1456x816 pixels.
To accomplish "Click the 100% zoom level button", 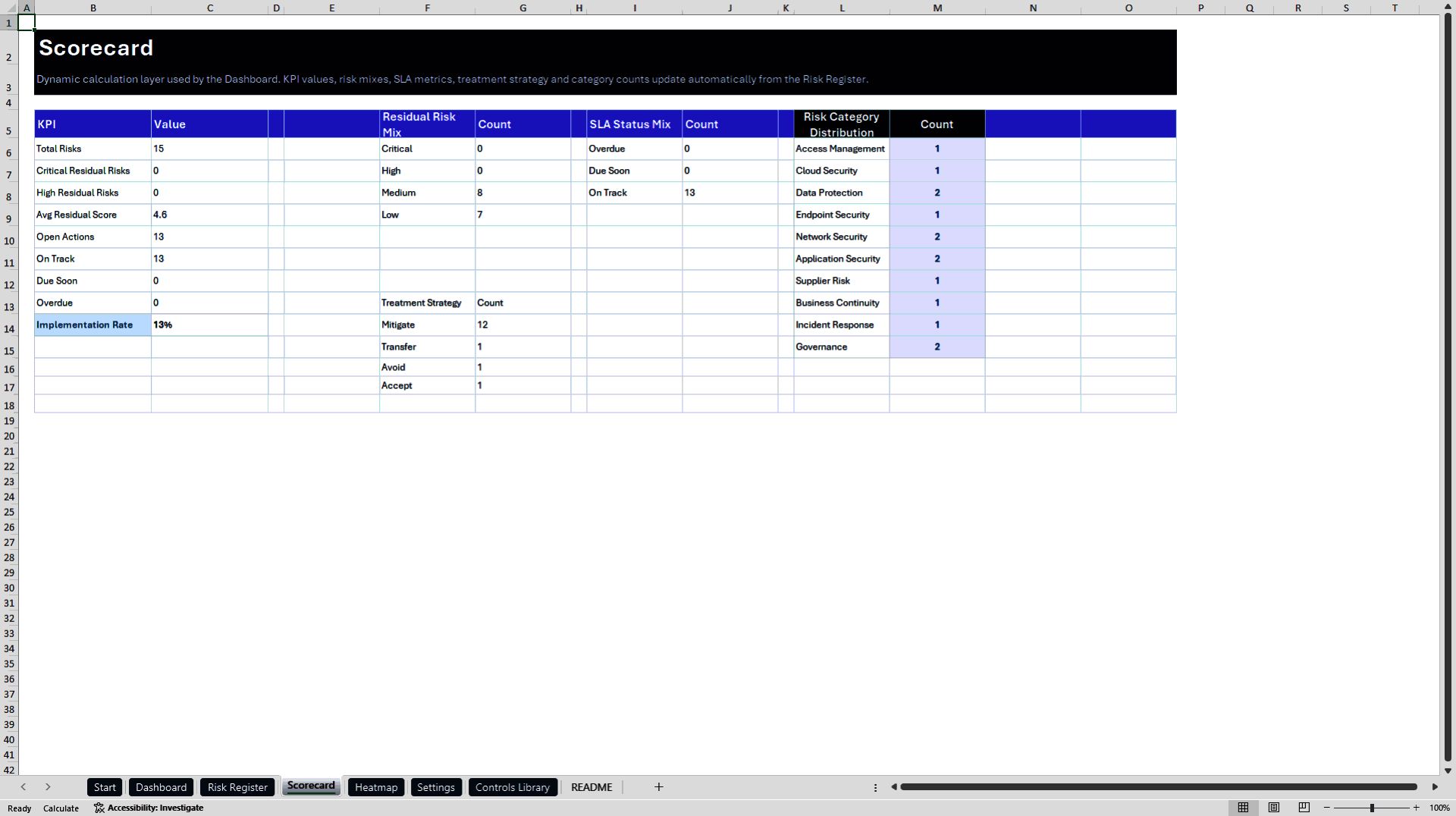I will [1439, 808].
